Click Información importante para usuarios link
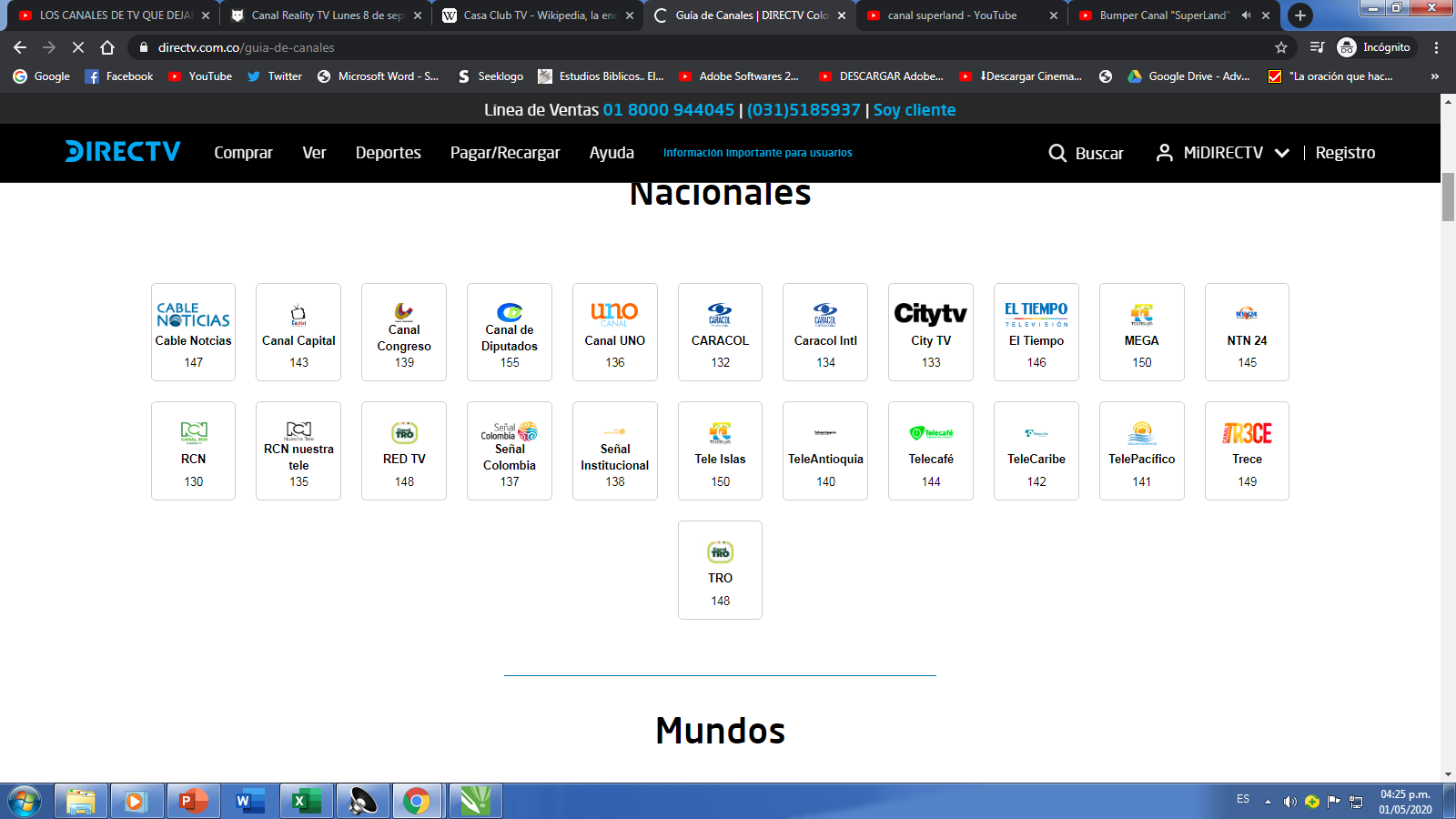Image resolution: width=1456 pixels, height=819 pixels. [758, 153]
